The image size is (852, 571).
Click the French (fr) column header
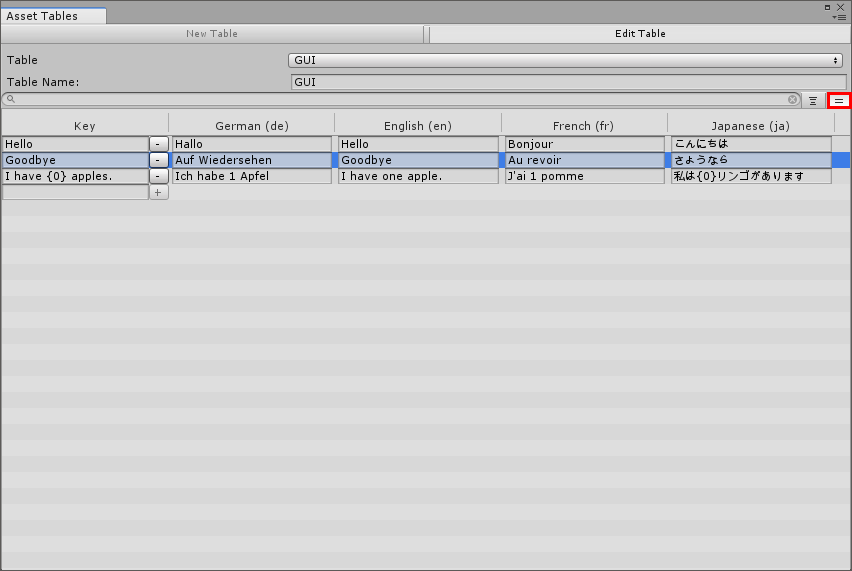pyautogui.click(x=584, y=126)
